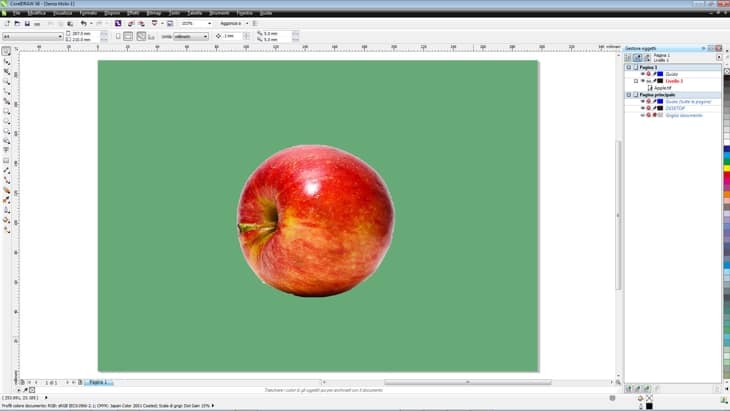Click the black color swatch of Livello 1
Screen dimensions: 730x411
click(660, 81)
